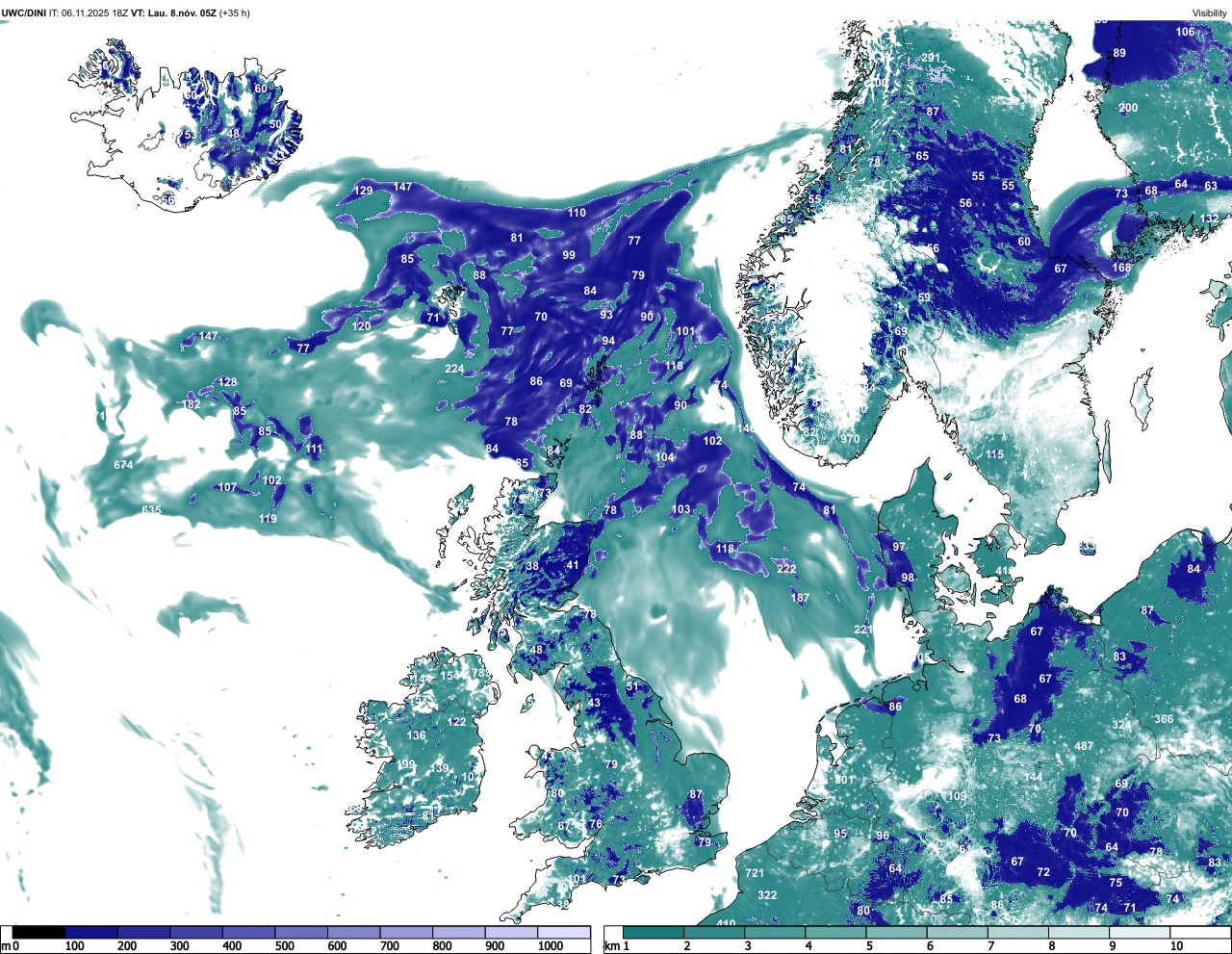Click the Visibility title in corner
Screen dimensions: 1232x954
click(1210, 13)
